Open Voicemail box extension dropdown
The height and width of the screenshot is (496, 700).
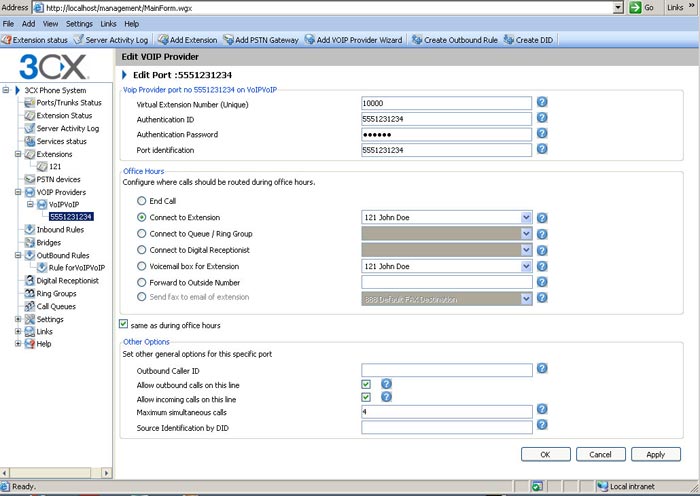point(526,266)
